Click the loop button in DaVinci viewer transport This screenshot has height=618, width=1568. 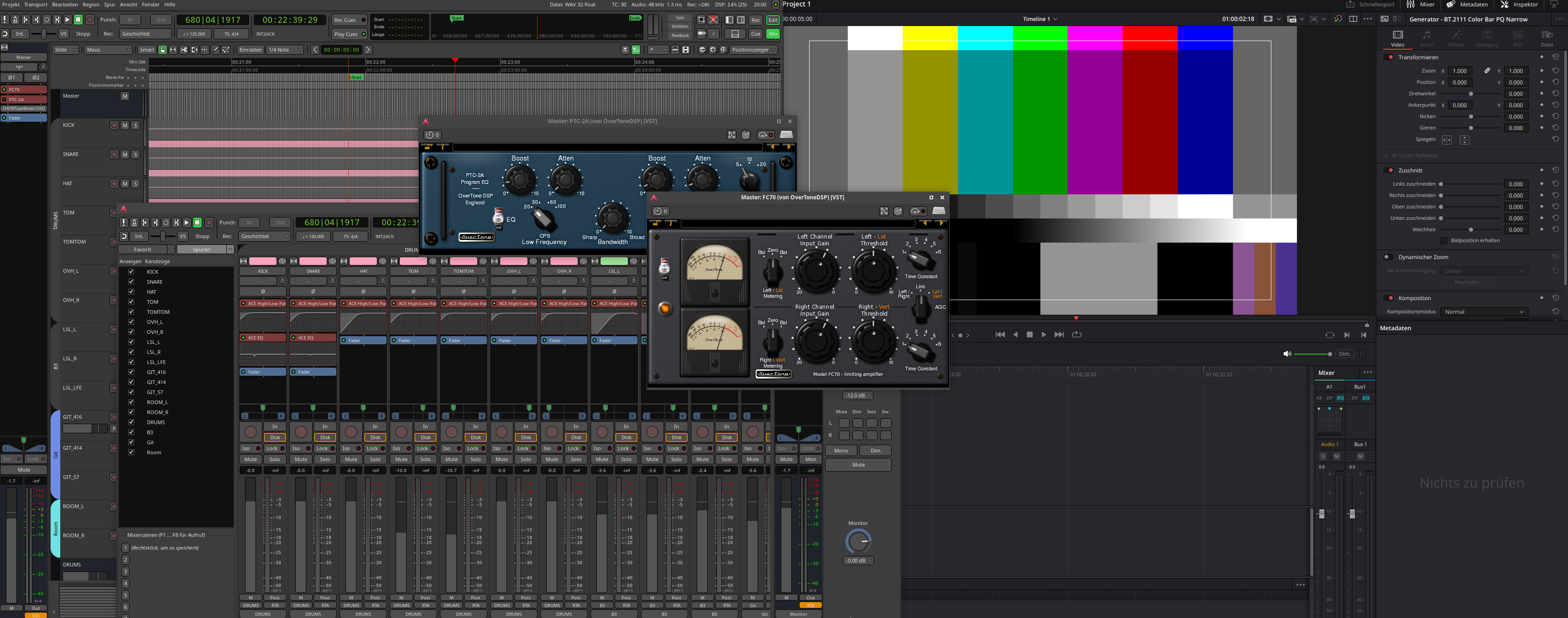coord(1076,335)
